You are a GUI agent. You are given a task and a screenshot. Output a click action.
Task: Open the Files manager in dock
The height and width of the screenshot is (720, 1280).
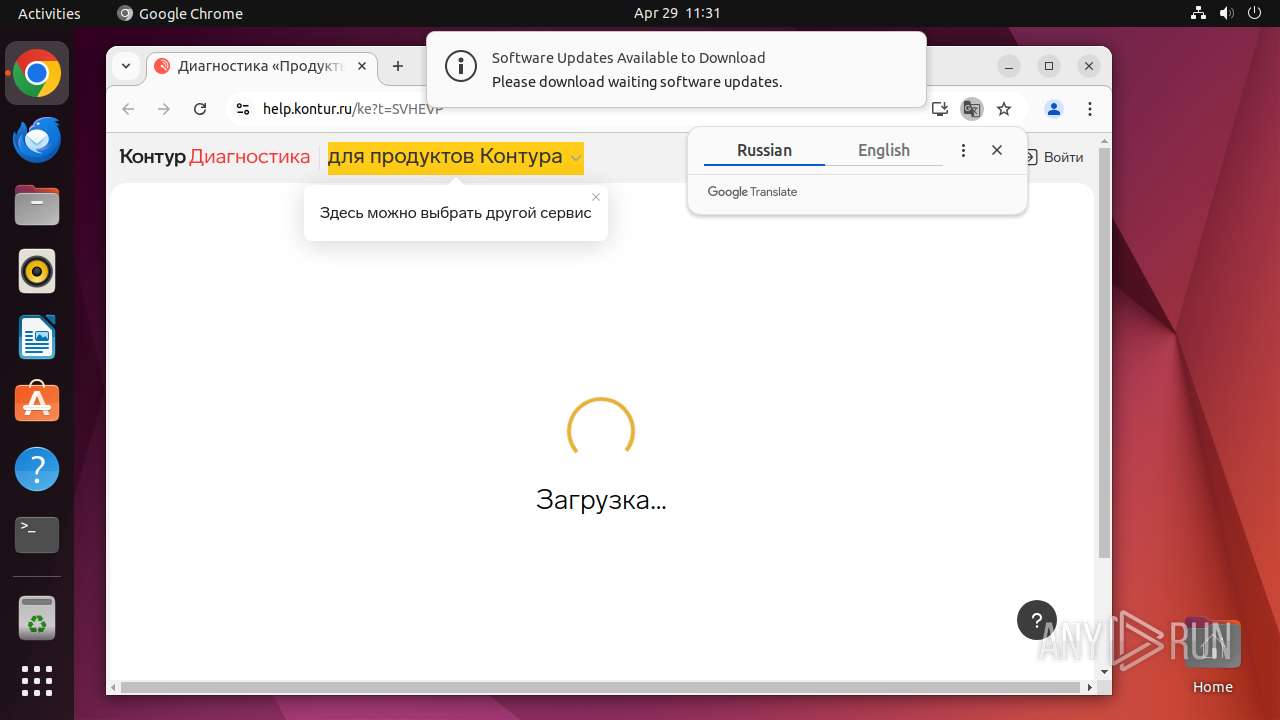point(37,205)
